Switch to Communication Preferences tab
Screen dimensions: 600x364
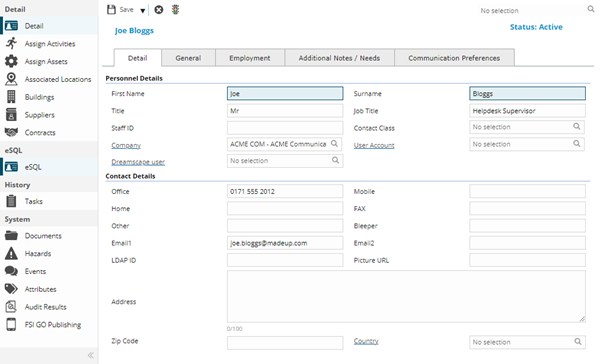454,58
